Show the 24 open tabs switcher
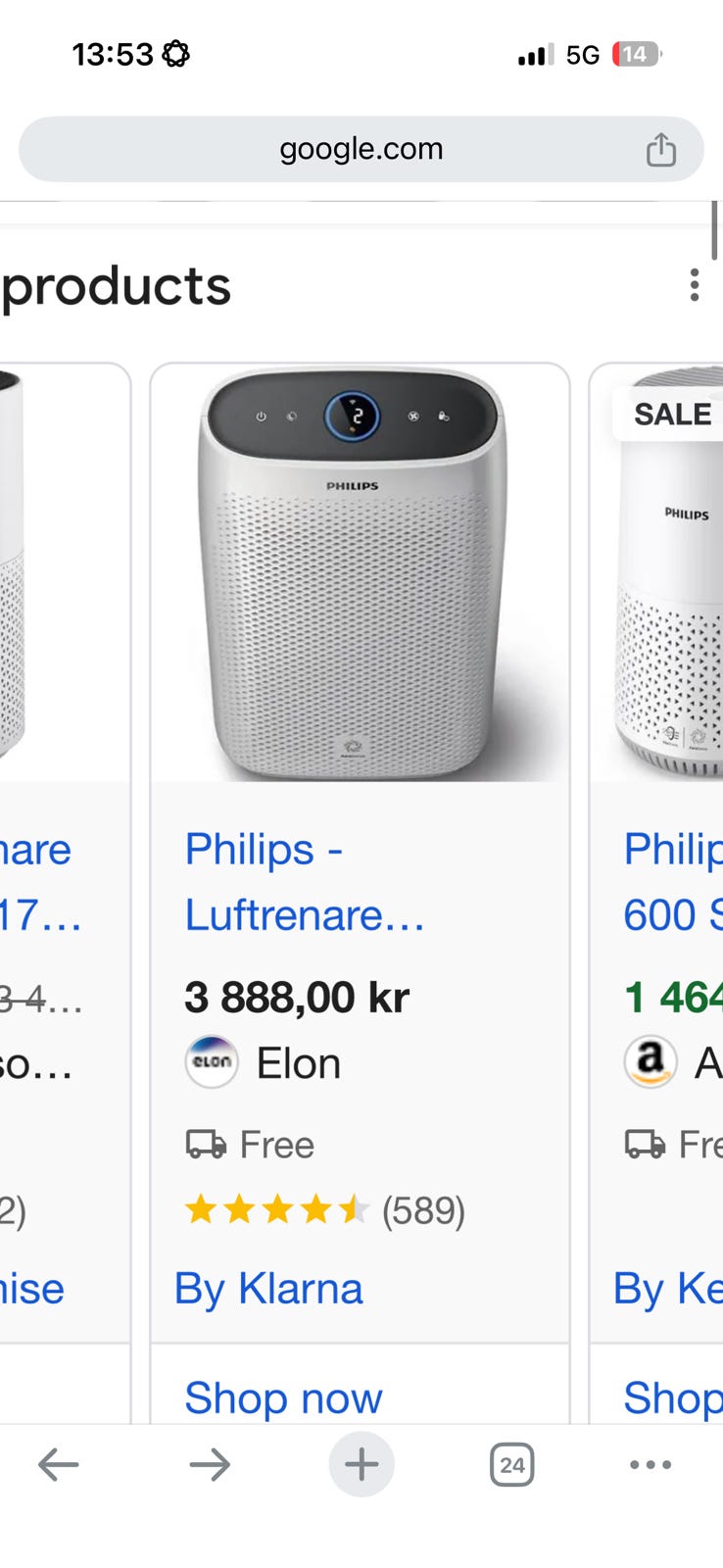 (511, 1465)
